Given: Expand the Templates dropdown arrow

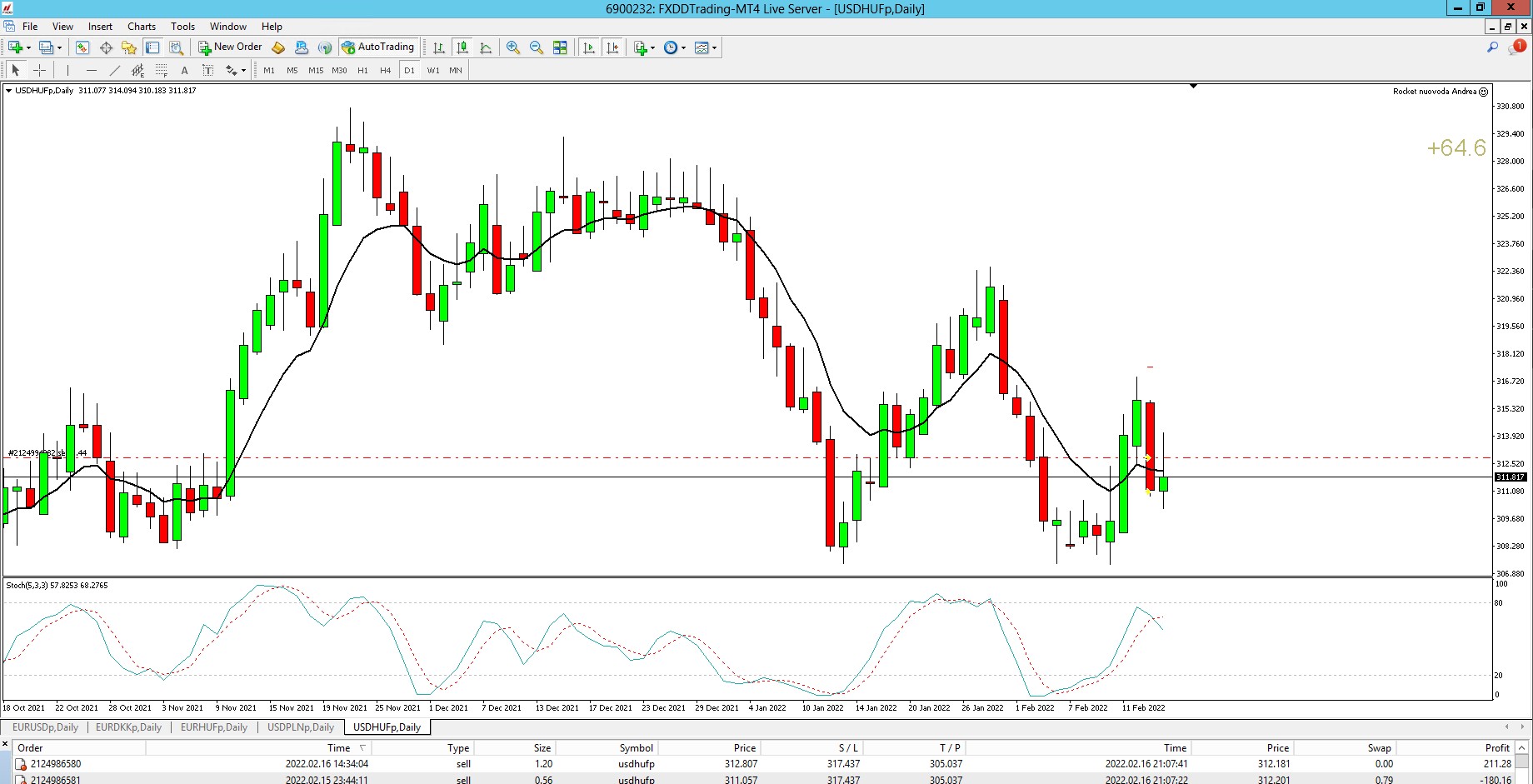Looking at the screenshot, I should pyautogui.click(x=714, y=47).
